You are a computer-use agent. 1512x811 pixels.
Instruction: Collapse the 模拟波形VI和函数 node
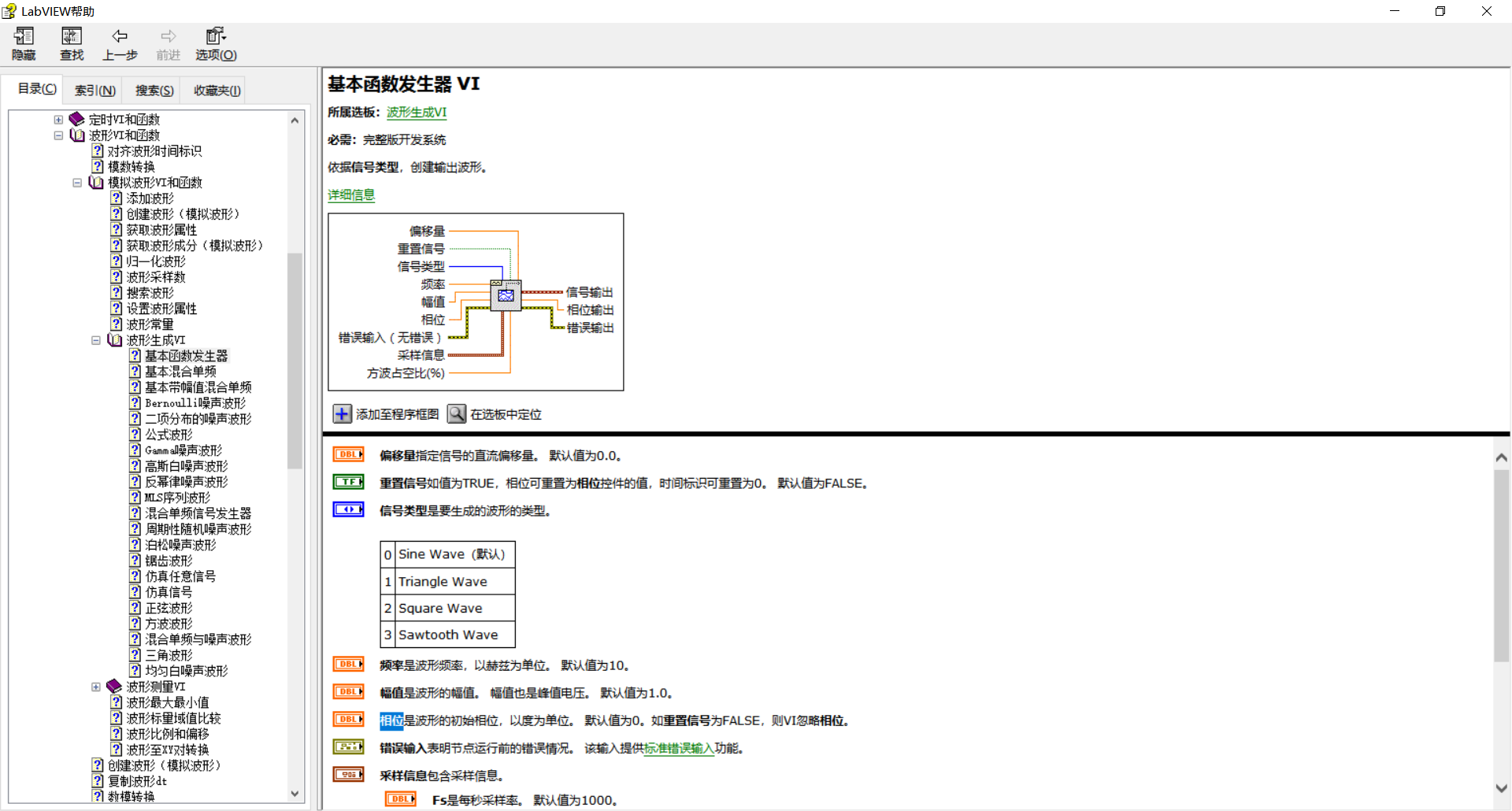click(x=77, y=183)
